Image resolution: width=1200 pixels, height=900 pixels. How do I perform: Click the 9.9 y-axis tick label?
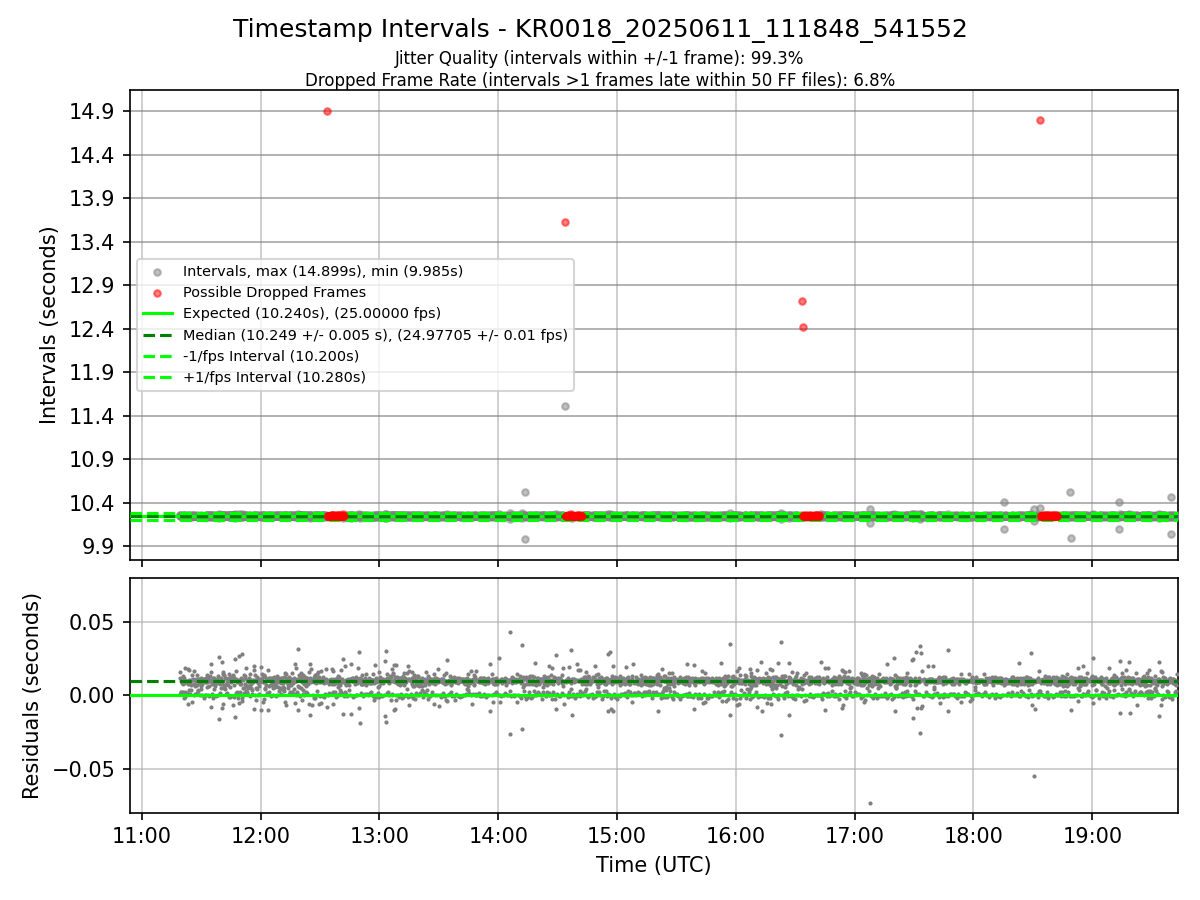[x=96, y=547]
